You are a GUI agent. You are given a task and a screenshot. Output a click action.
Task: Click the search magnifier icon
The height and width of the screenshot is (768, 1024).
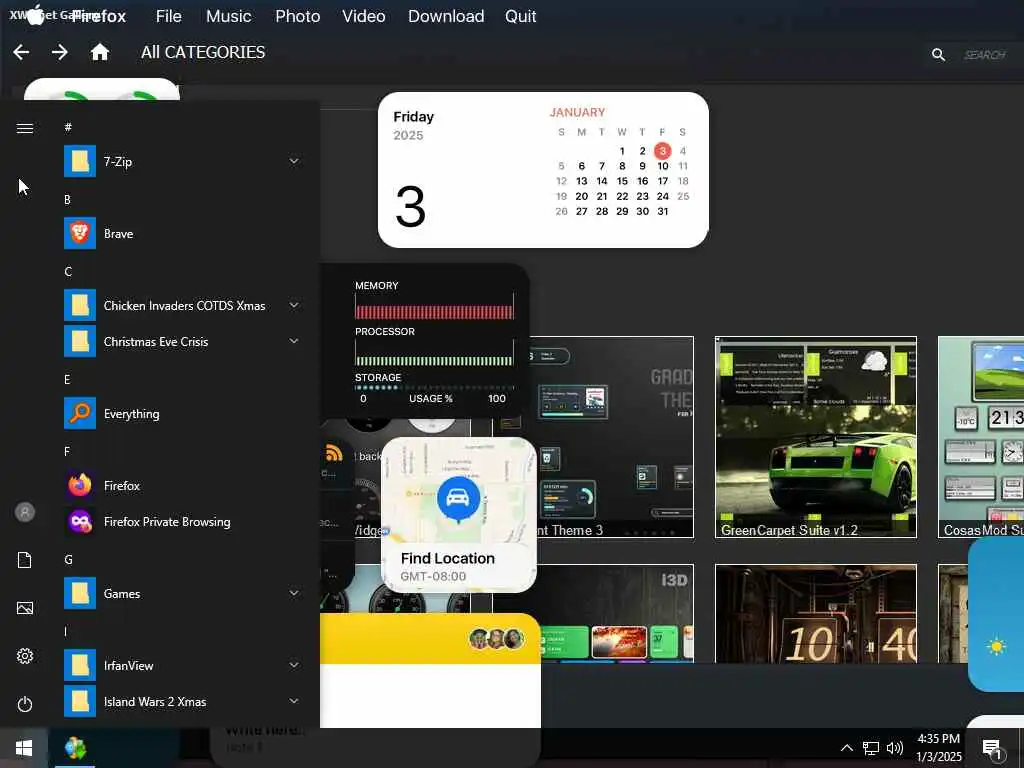click(x=938, y=55)
